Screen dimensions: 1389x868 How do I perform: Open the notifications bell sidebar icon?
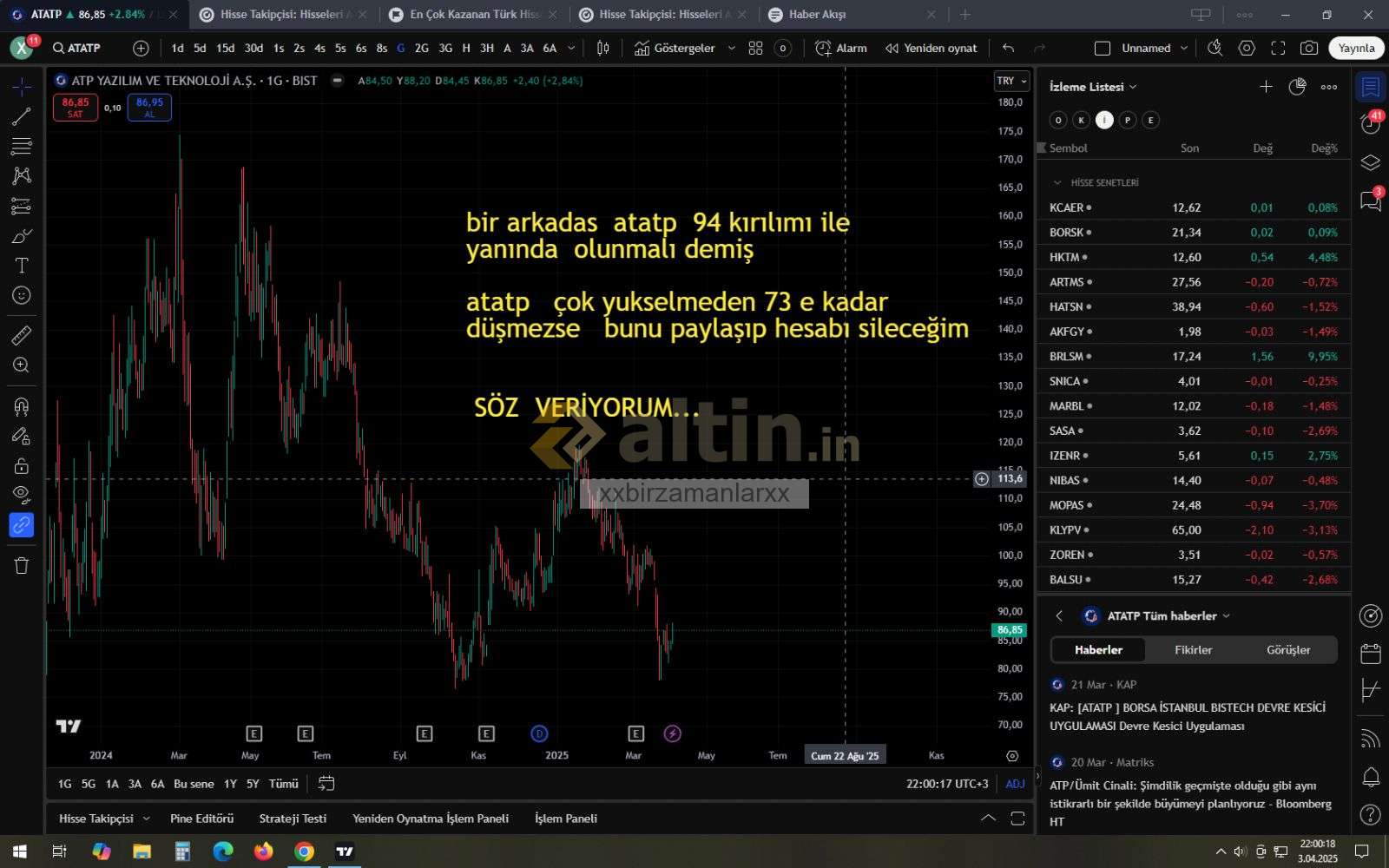(1371, 777)
